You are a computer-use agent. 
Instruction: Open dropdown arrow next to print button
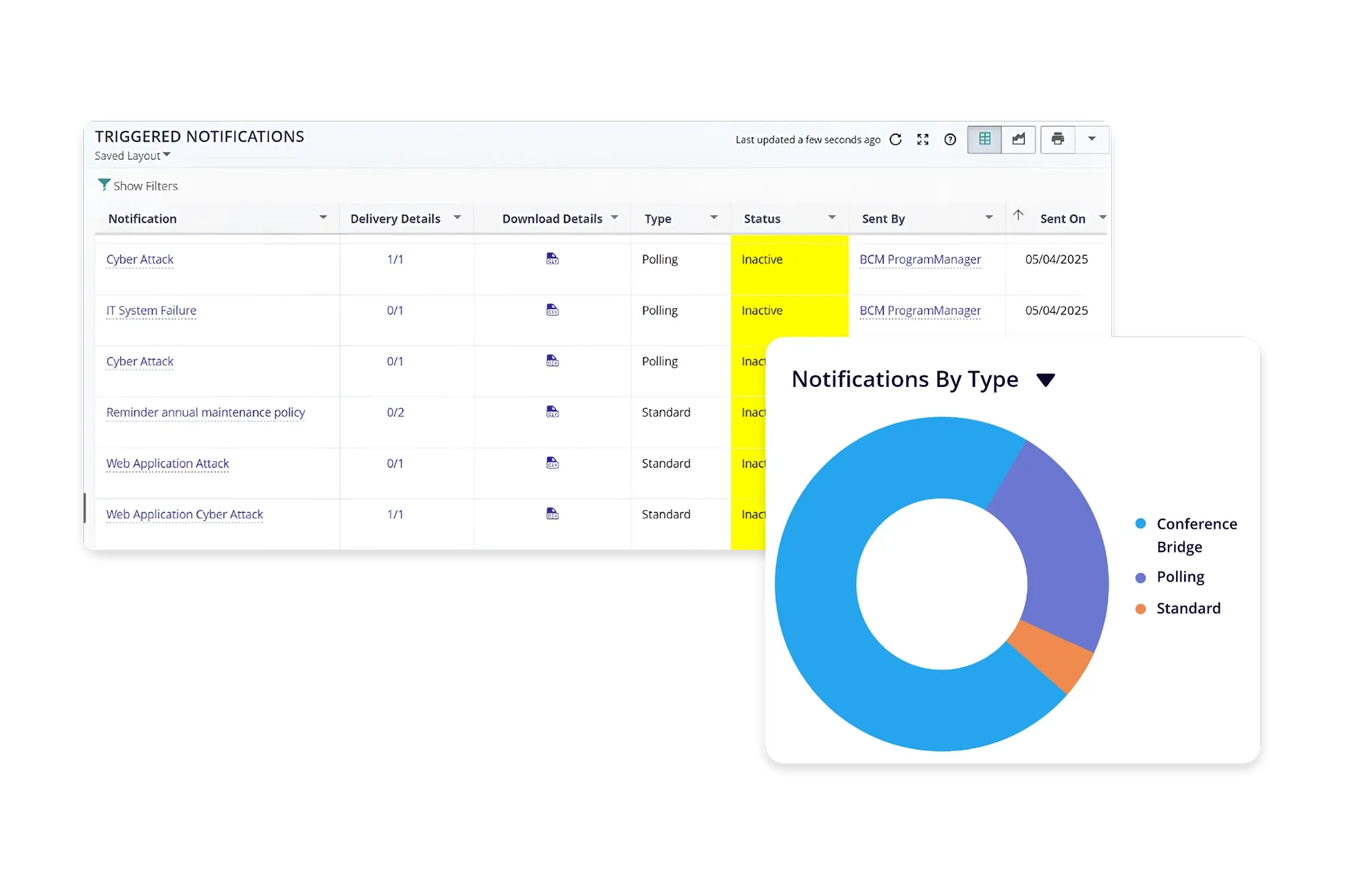(1091, 139)
